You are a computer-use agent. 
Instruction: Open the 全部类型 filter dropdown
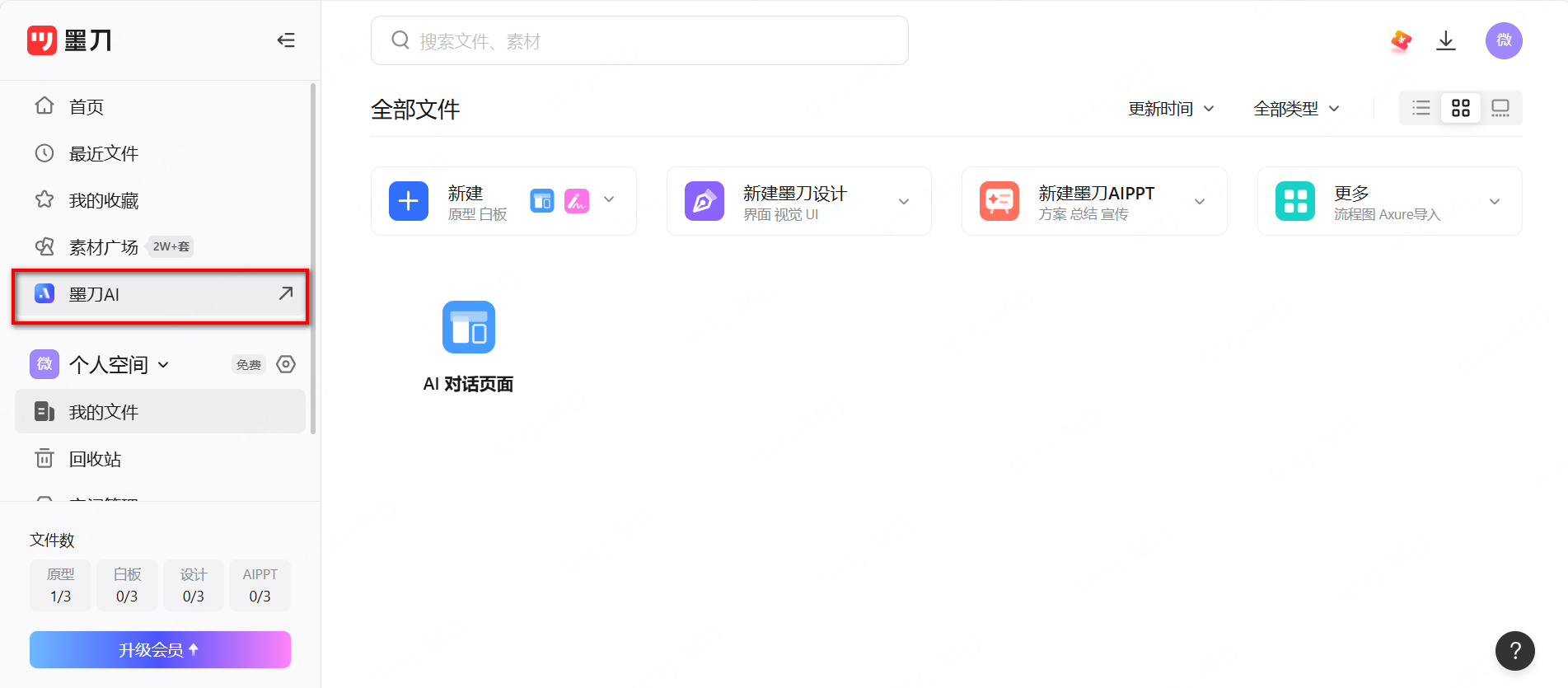pyautogui.click(x=1297, y=109)
